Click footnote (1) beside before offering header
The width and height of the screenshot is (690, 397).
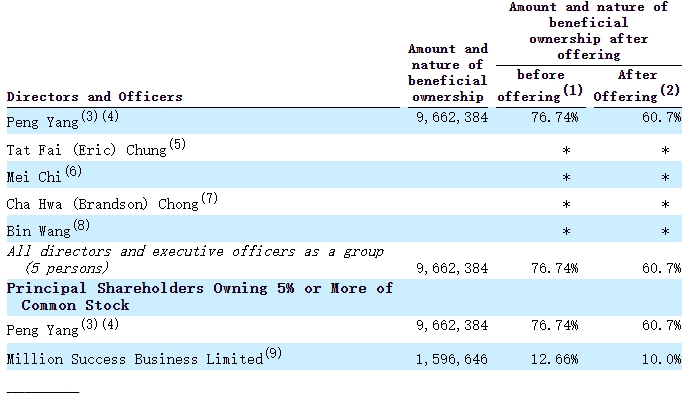[x=573, y=90]
